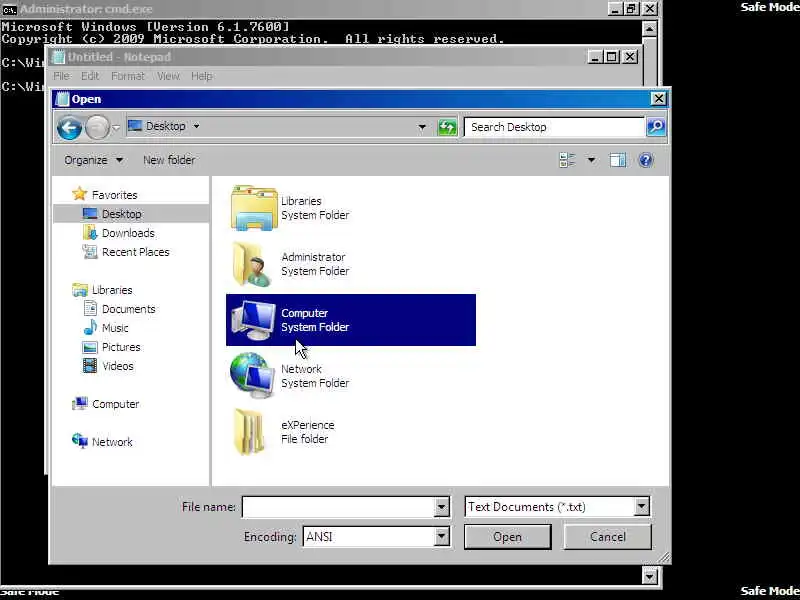The height and width of the screenshot is (600, 800).
Task: Open the View menu in Notepad
Action: 168,76
